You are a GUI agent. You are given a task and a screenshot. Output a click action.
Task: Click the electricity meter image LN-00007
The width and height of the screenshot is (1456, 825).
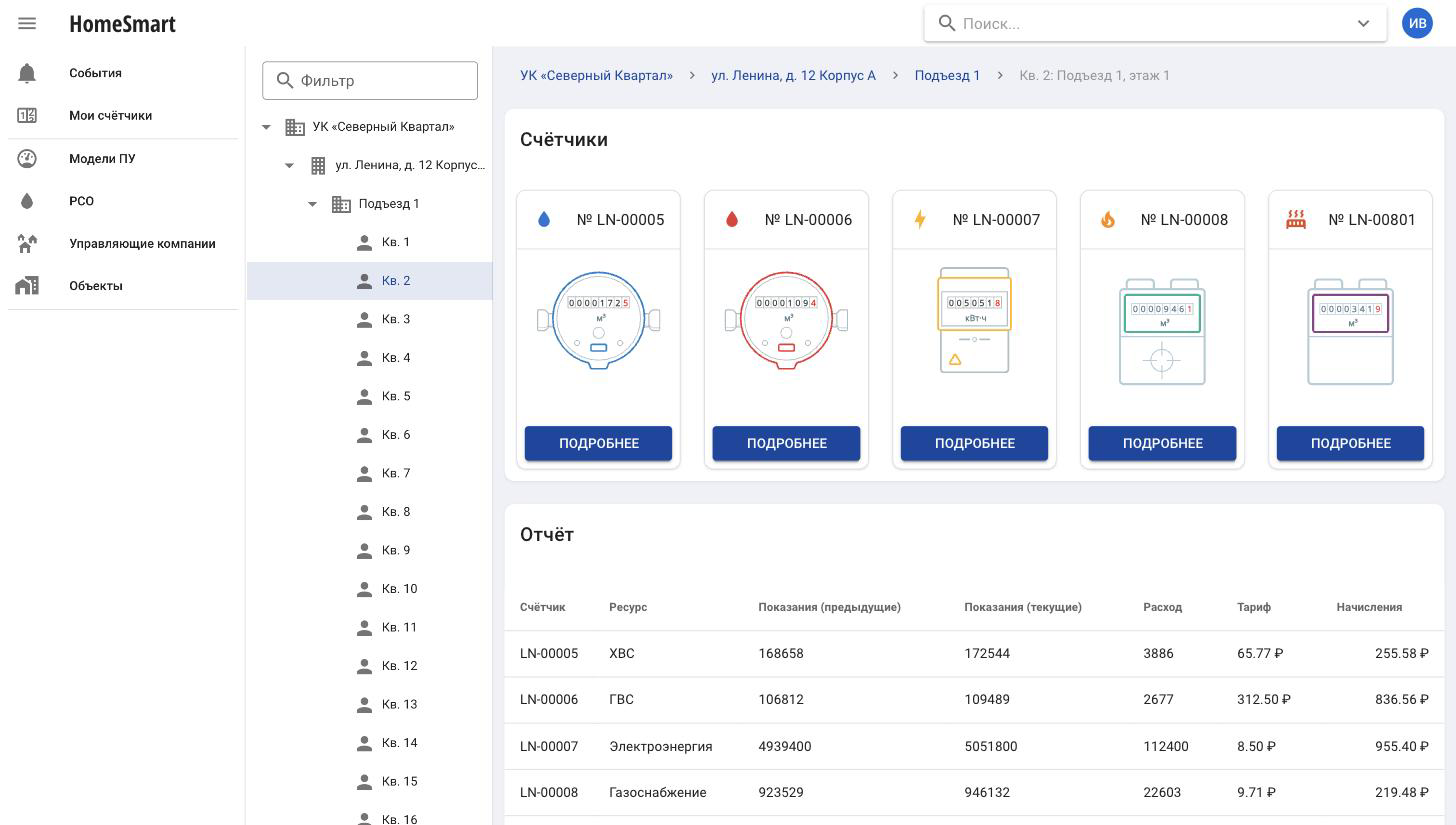click(x=974, y=320)
